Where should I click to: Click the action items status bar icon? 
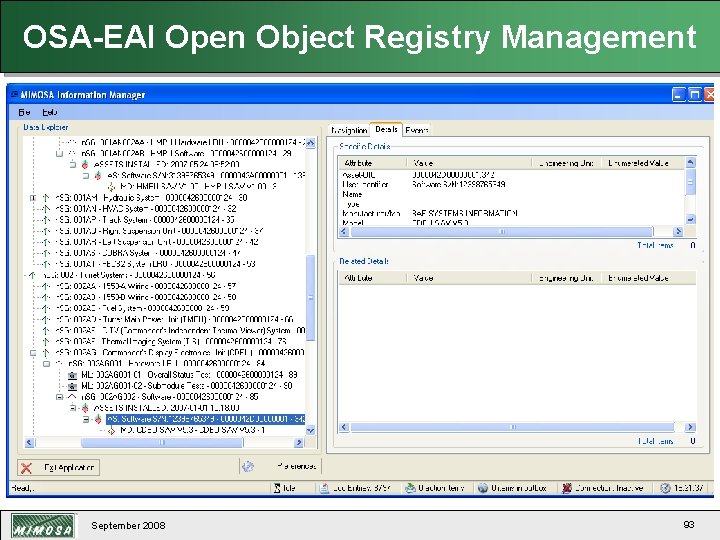tap(410, 488)
